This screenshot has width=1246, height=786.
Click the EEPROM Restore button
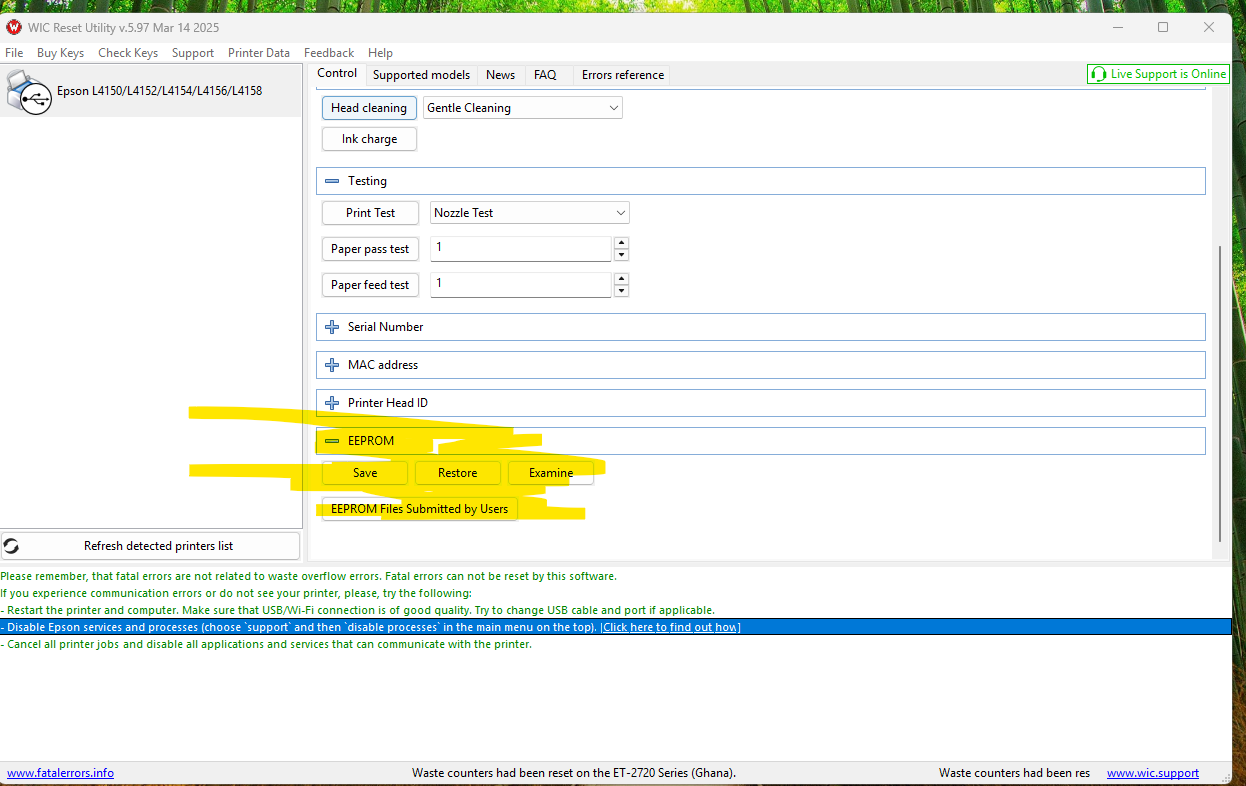(x=458, y=473)
